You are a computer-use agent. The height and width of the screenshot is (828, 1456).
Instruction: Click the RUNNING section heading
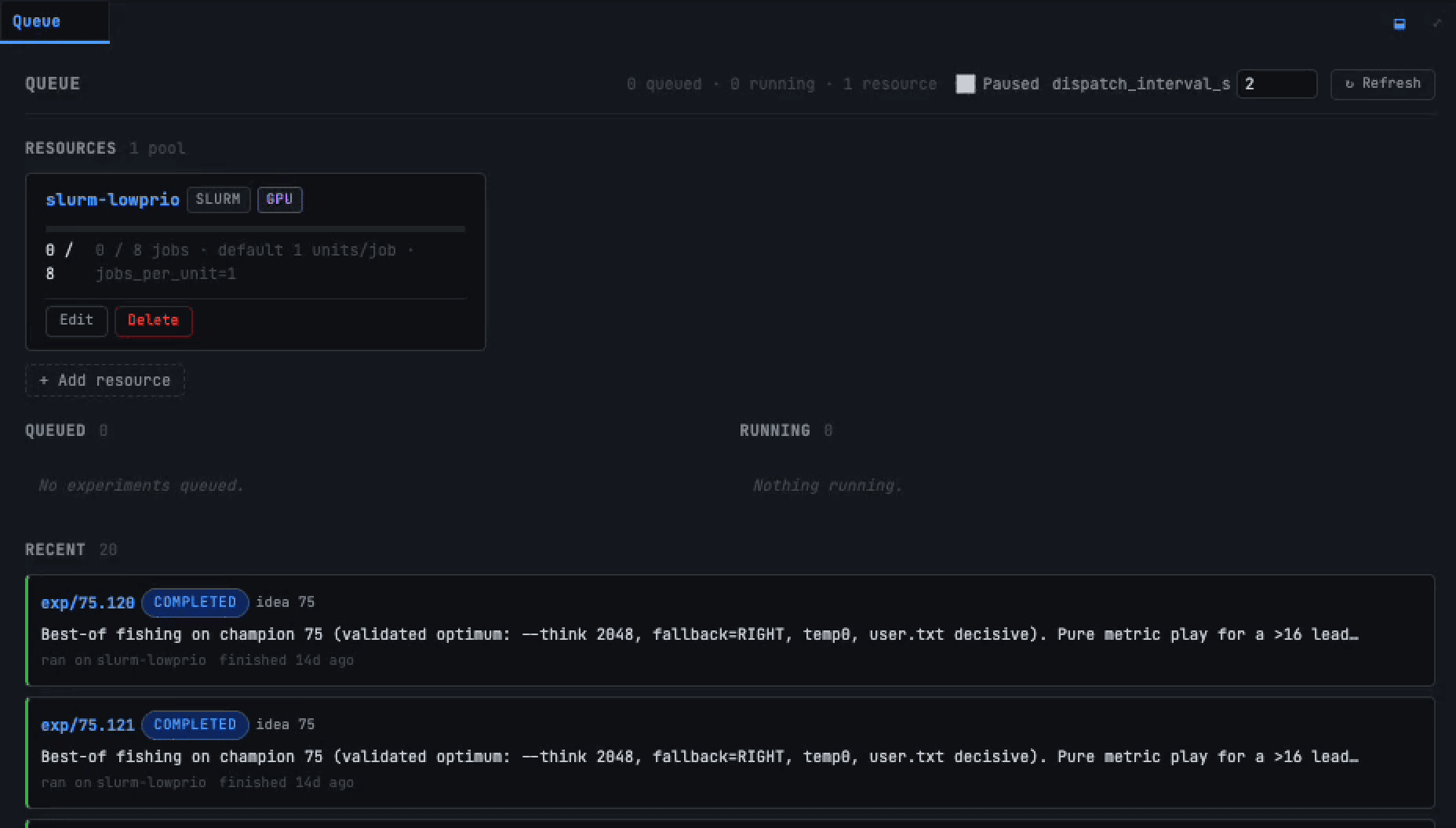(775, 430)
